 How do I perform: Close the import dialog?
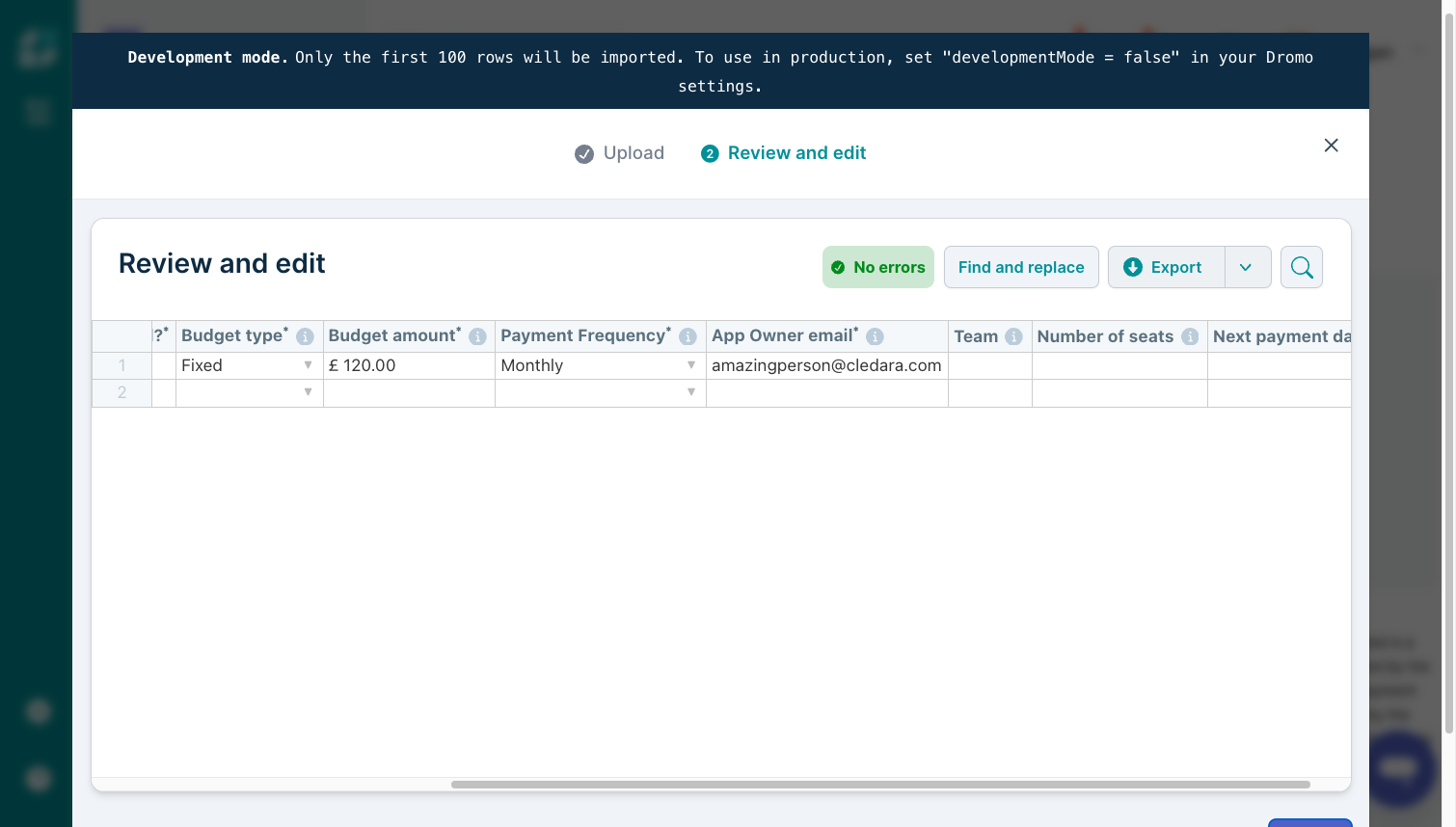(x=1331, y=146)
